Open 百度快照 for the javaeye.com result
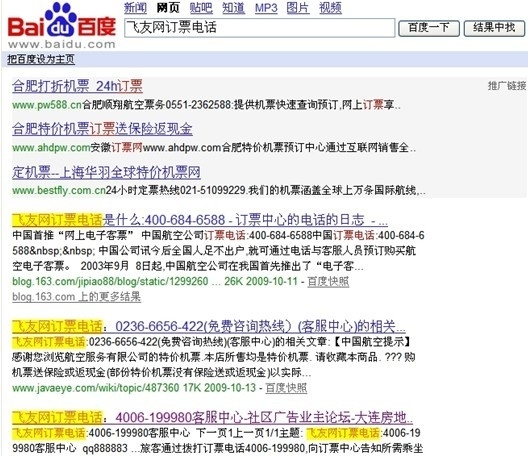The height and width of the screenshot is (456, 528). point(286,388)
